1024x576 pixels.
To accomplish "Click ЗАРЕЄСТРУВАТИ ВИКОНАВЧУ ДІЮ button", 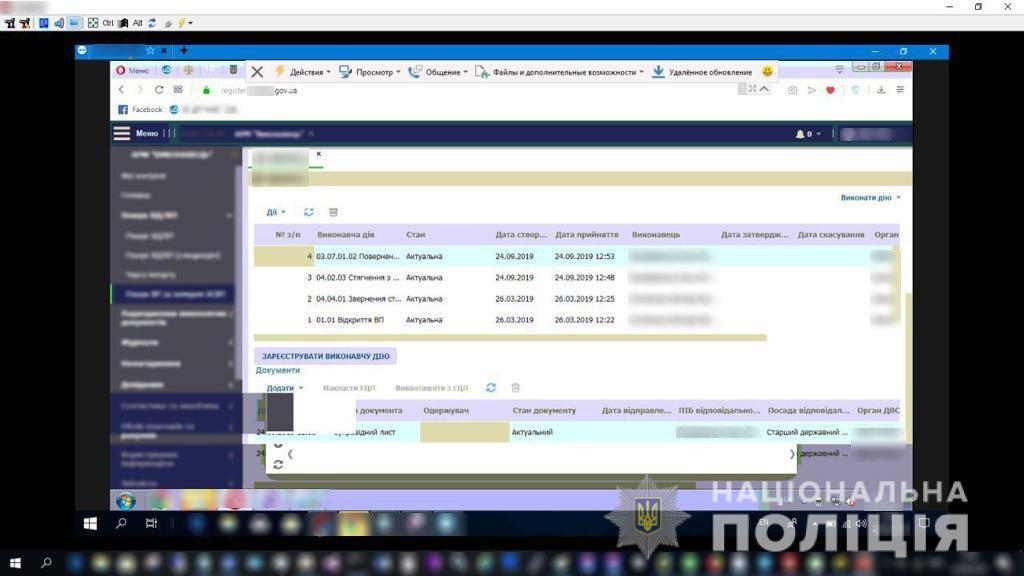I will point(325,356).
